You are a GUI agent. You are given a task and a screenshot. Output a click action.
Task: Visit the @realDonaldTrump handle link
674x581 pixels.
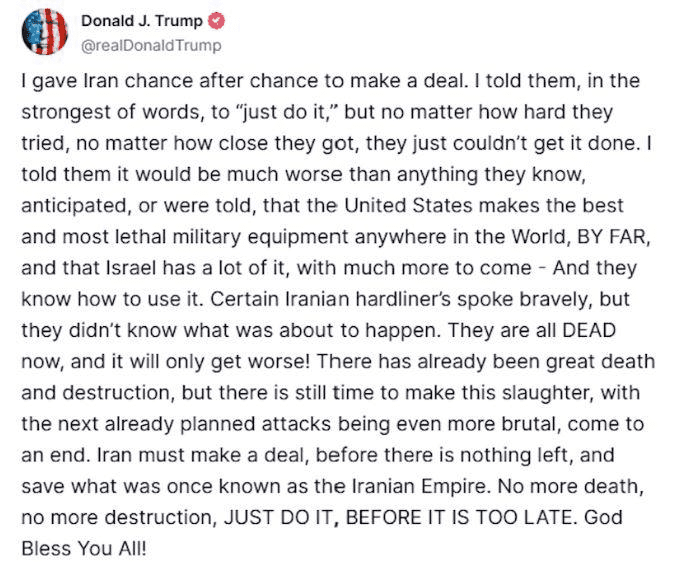pos(151,46)
